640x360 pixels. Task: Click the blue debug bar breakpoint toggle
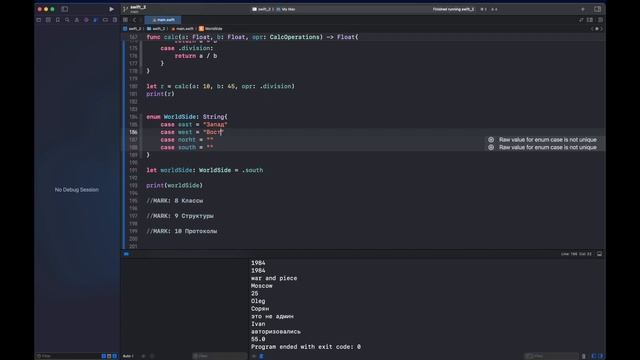click(126, 254)
